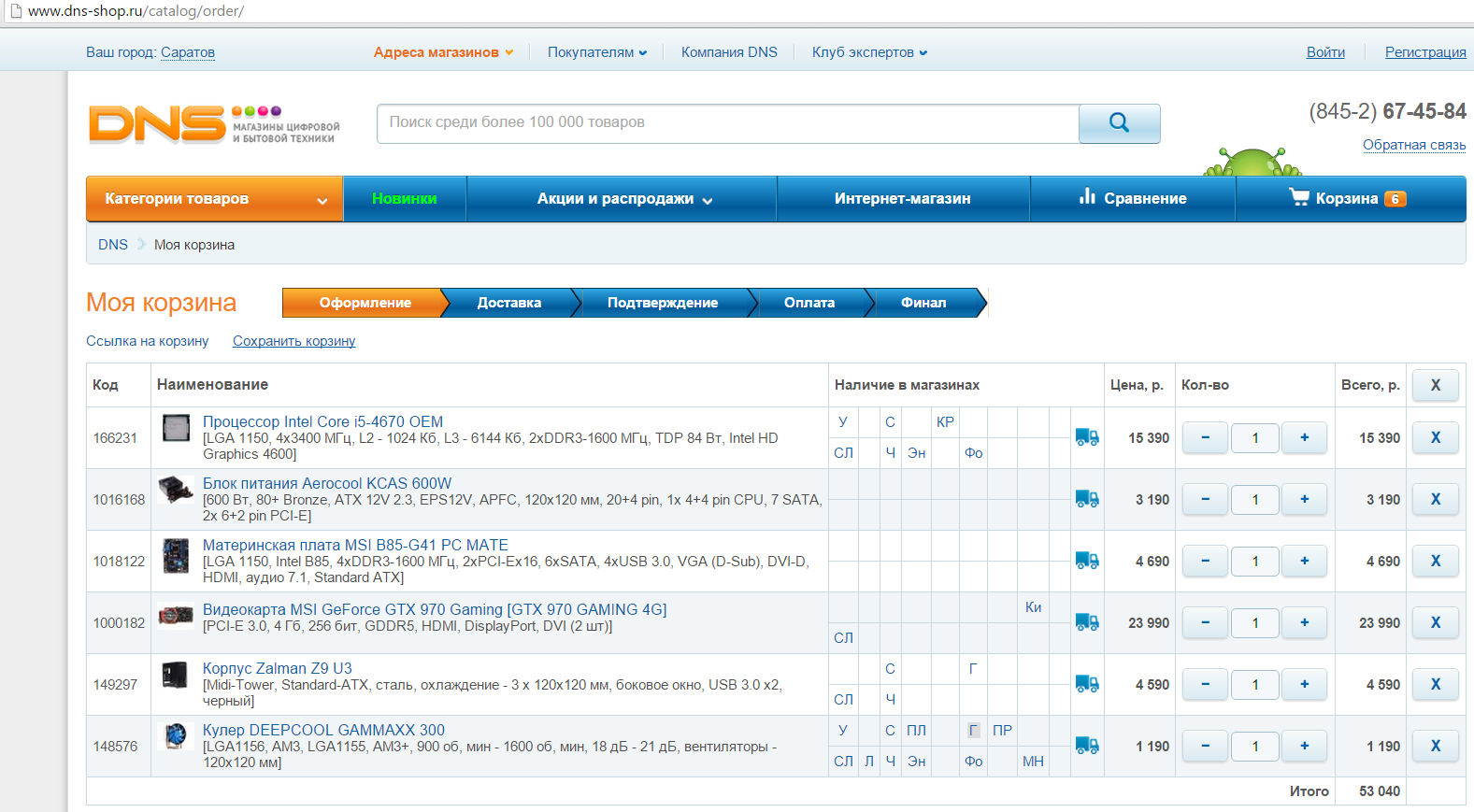Open Кулер DEEPCOOL GAMMAXX 300 link
Screen dimensions: 1474x812
[x=323, y=731]
